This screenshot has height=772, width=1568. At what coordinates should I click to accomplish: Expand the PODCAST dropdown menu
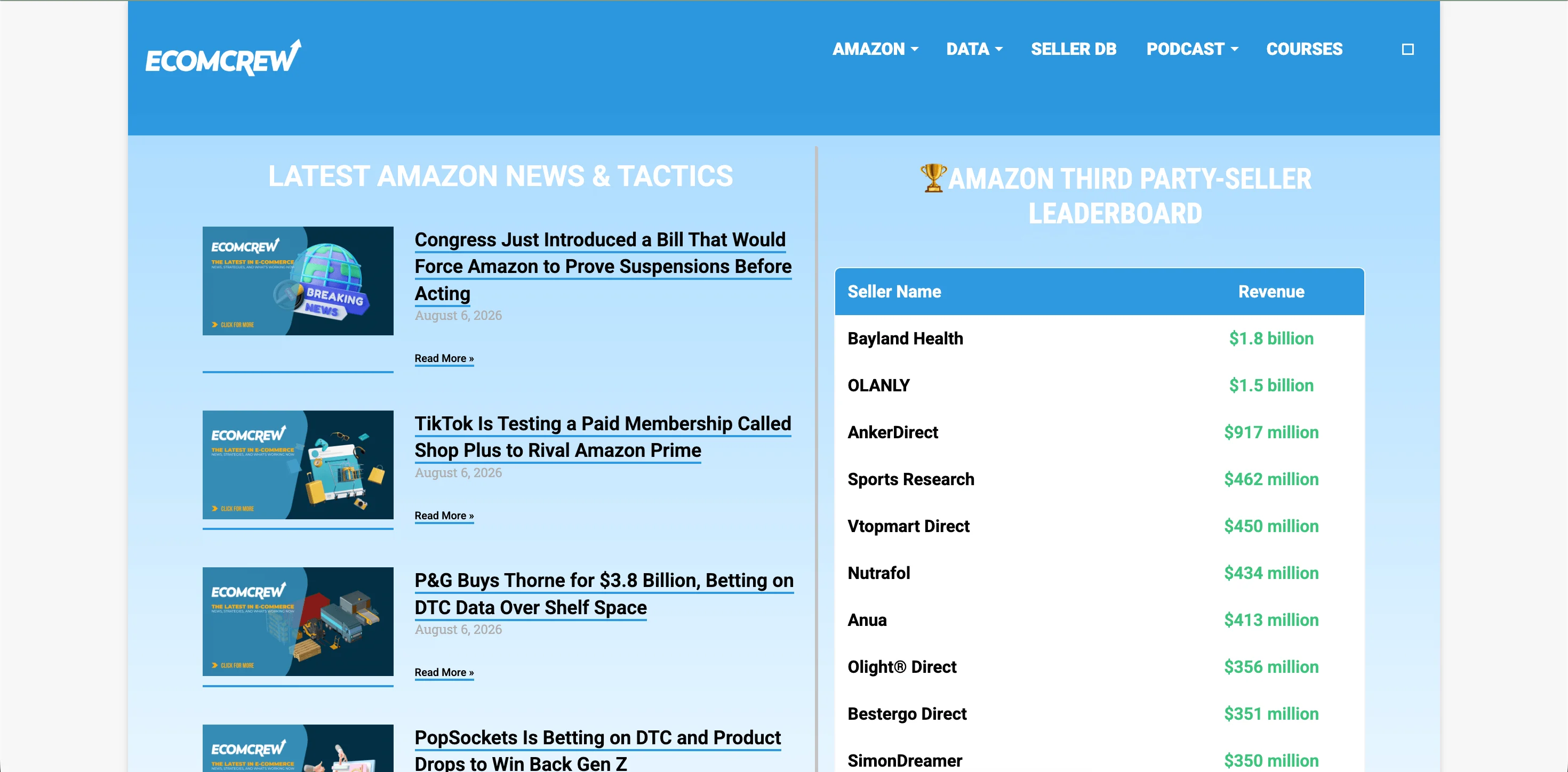[x=1192, y=49]
